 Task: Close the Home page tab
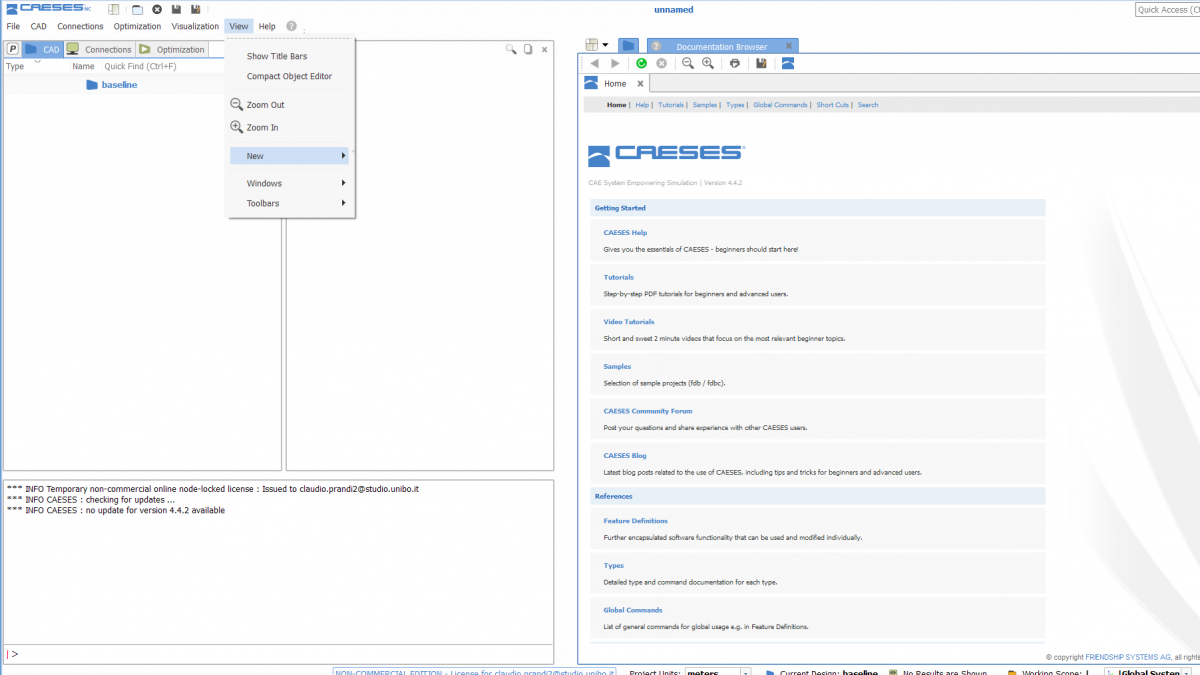click(640, 84)
